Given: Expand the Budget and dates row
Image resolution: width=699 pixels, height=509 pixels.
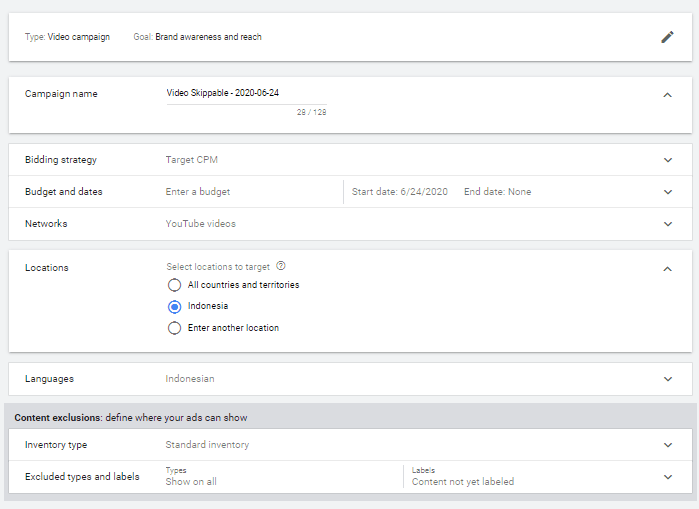Looking at the screenshot, I should coord(668,192).
